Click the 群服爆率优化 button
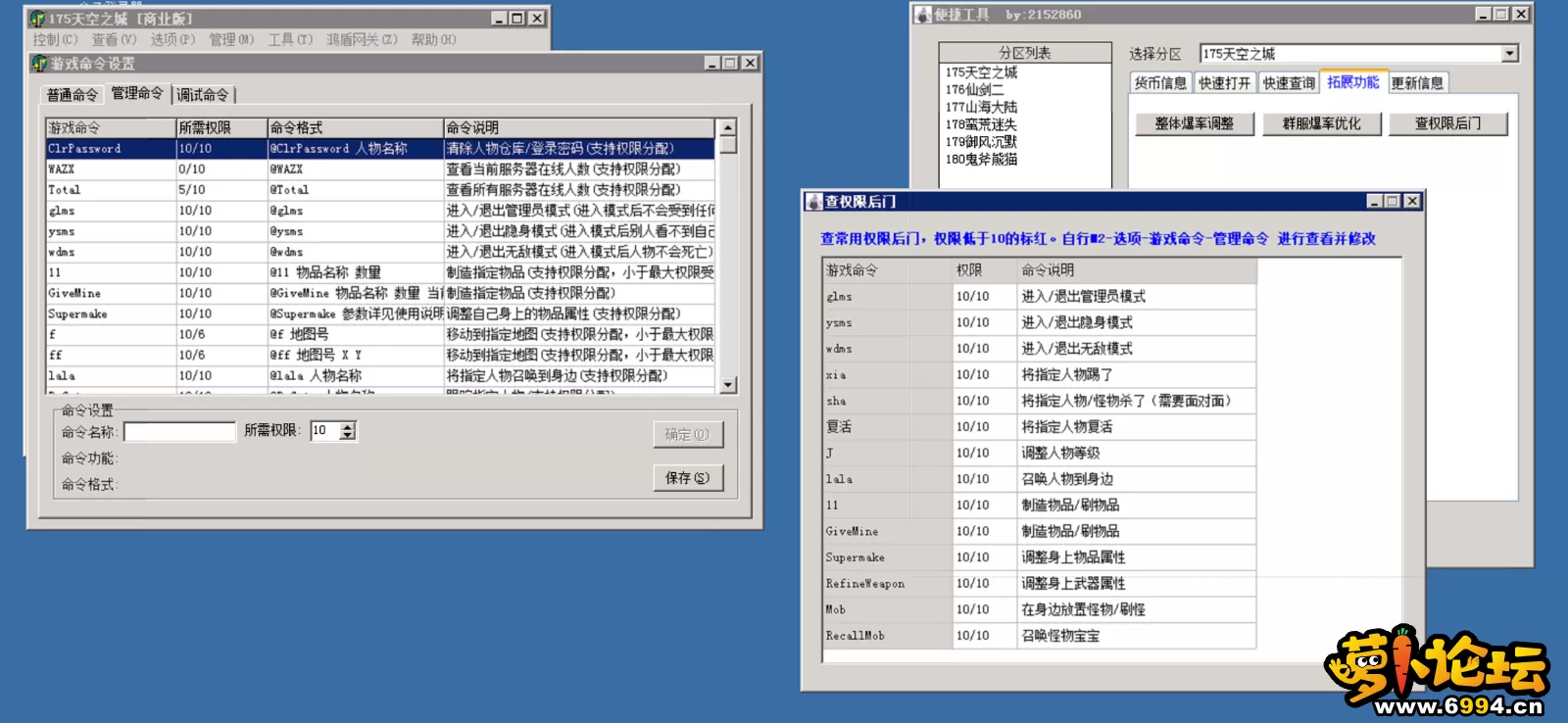 pyautogui.click(x=1321, y=123)
